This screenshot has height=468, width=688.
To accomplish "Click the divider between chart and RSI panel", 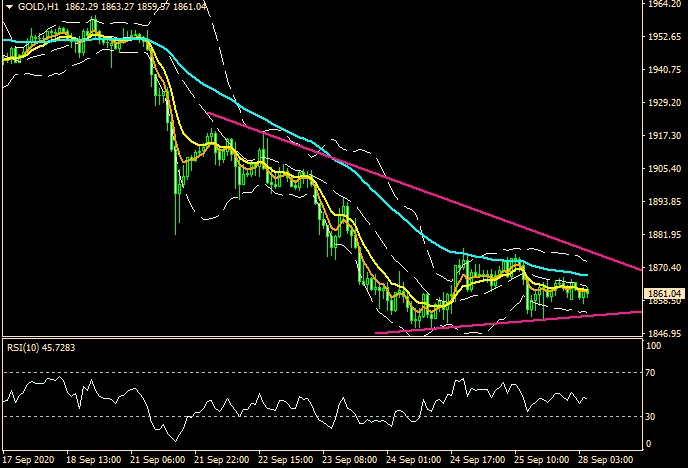I will 320,338.
